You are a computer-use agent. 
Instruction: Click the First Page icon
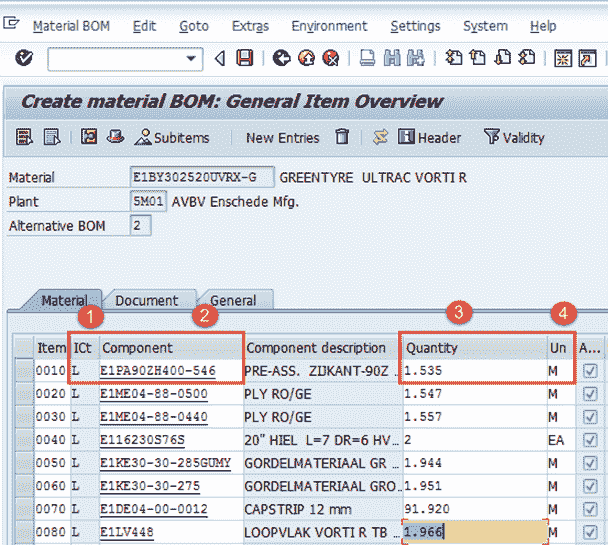click(x=453, y=58)
